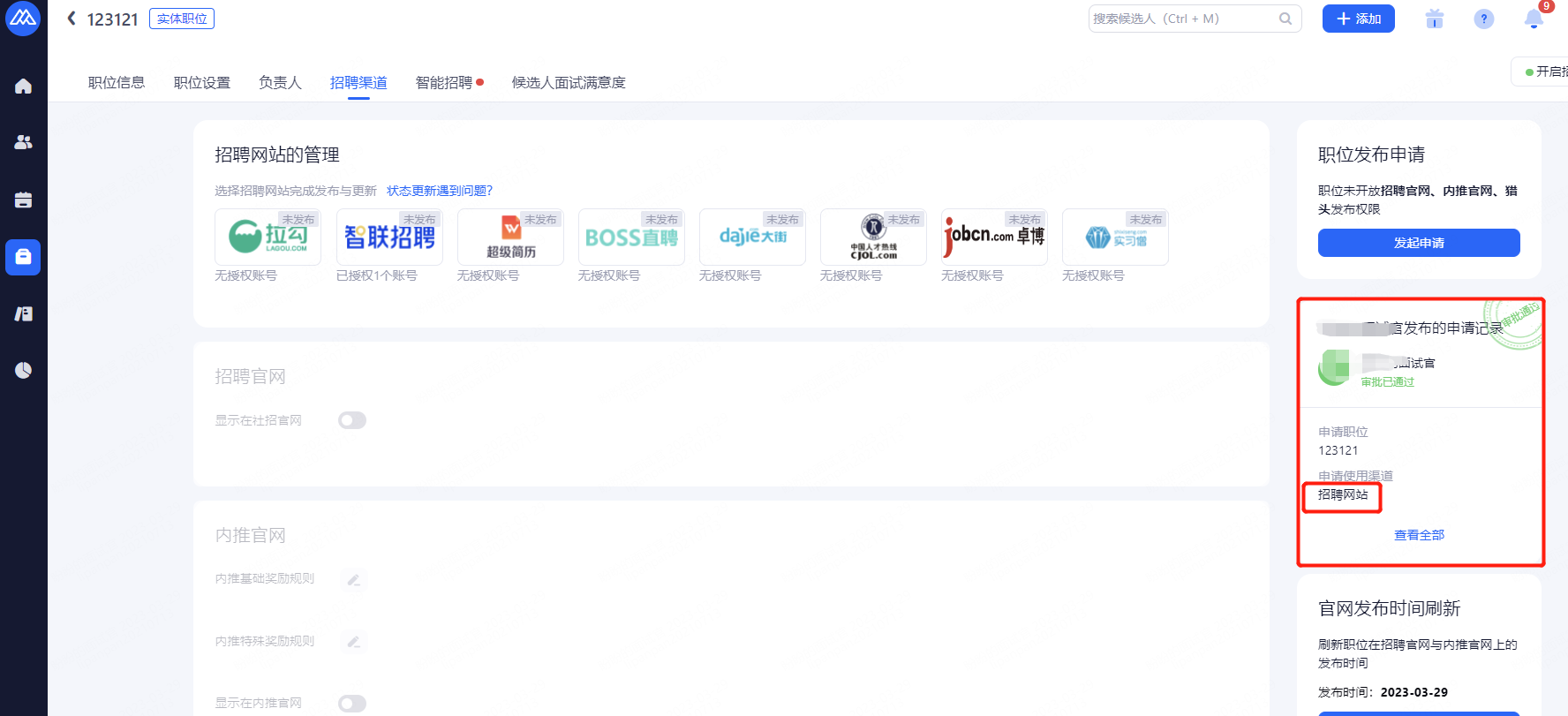Click the 发起申请 button
This screenshot has height=716, width=1568.
point(1419,243)
